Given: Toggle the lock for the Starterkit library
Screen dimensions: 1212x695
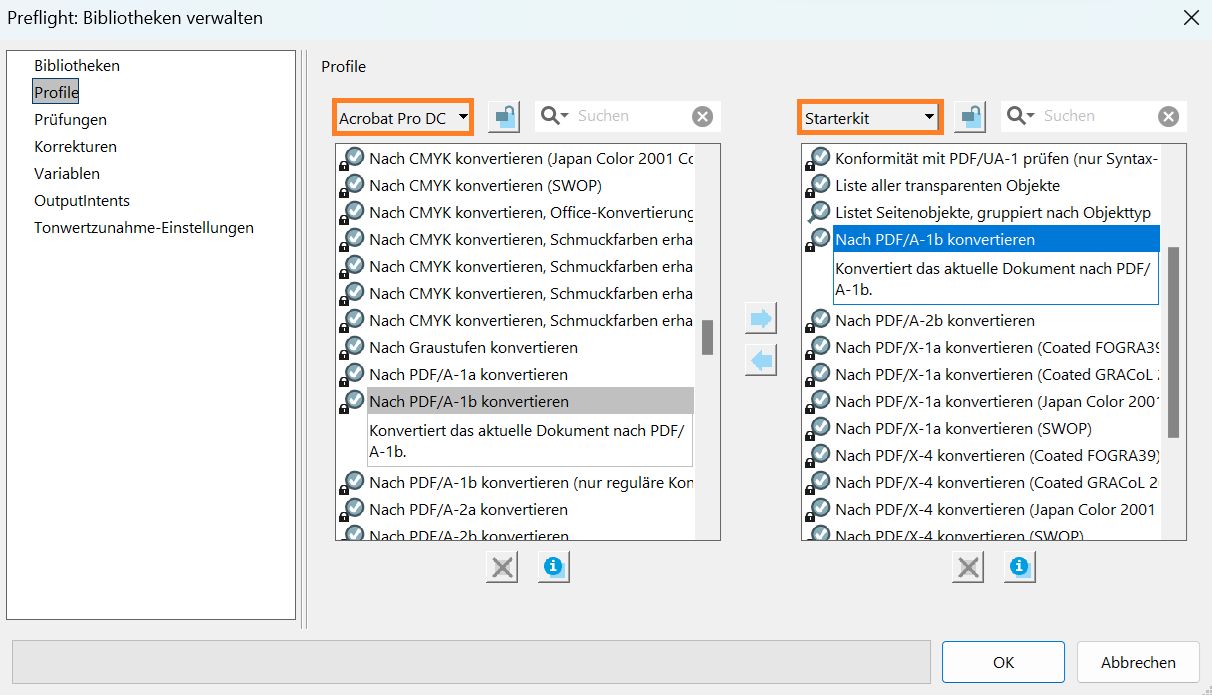Looking at the screenshot, I should [x=969, y=117].
